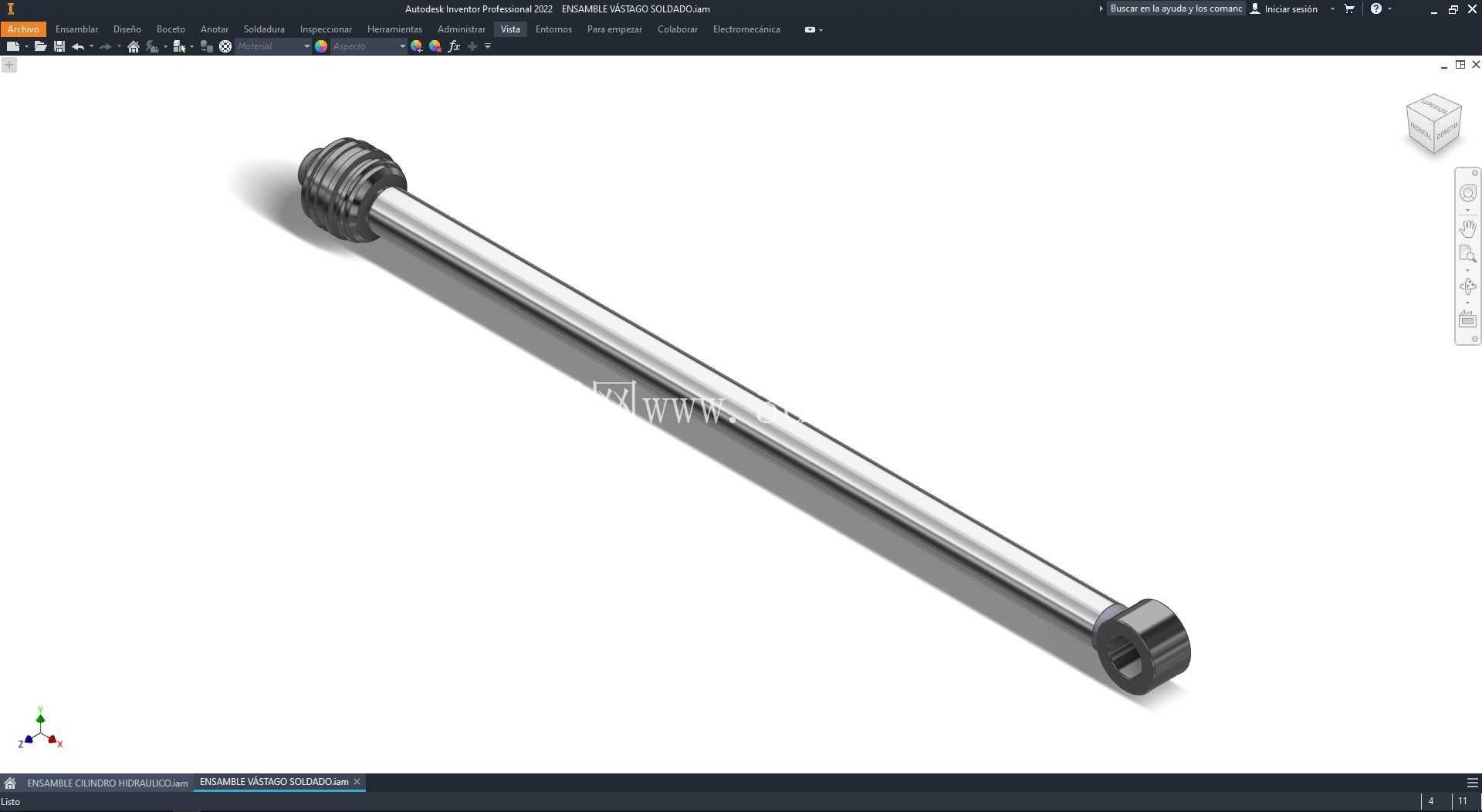Click the selection priority icon

(x=179, y=46)
